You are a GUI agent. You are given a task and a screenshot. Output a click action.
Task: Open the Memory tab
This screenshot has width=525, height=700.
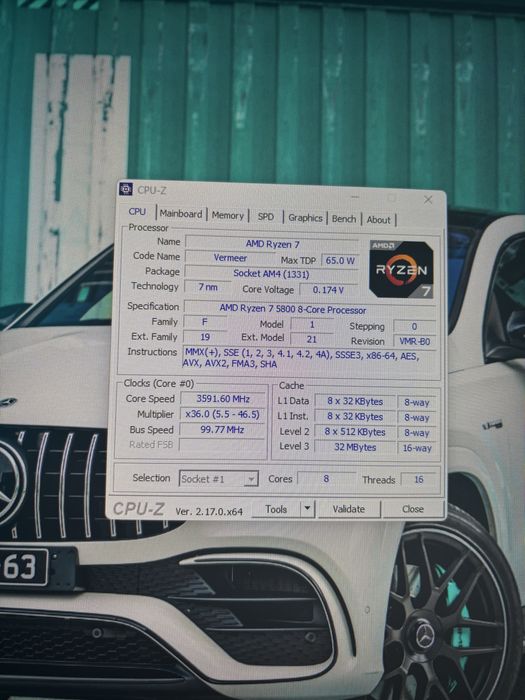click(x=228, y=216)
